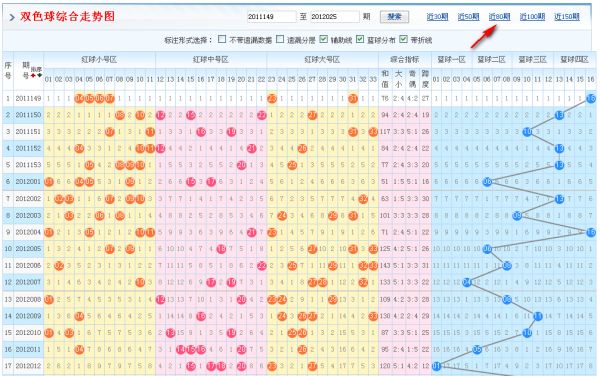Image resolution: width=600 pixels, height=376 pixels.
Task: Click red ascending sort arrow beside 期号
Action: (33, 75)
